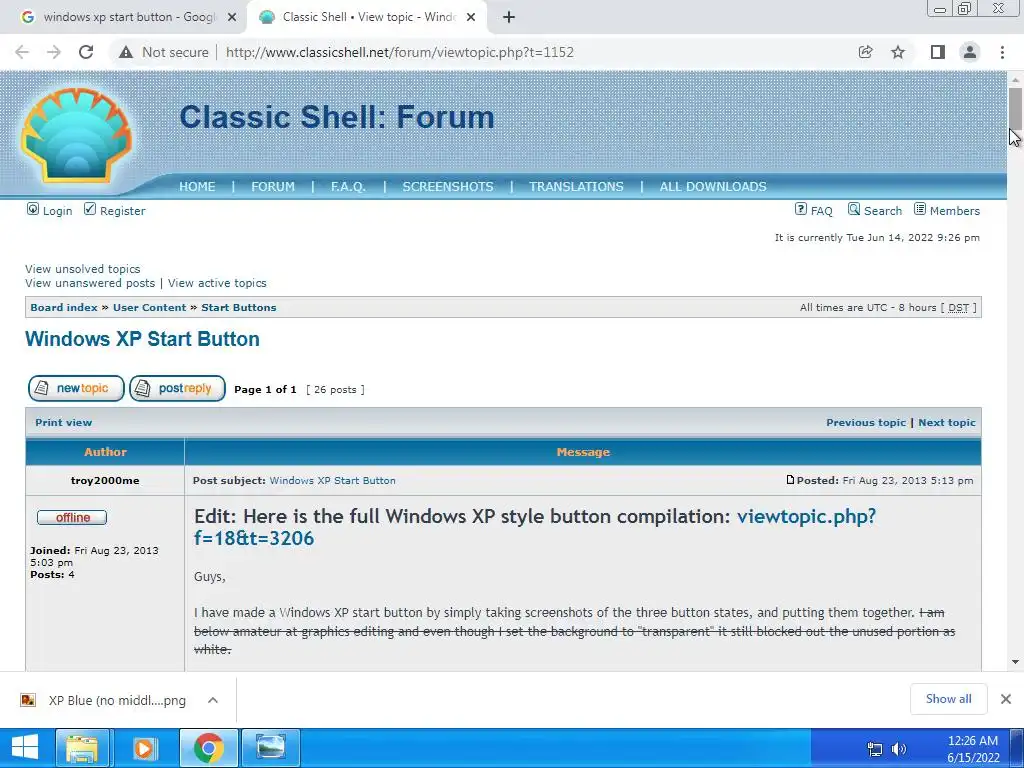Click the FAQ question mark icon
Image resolution: width=1024 pixels, height=768 pixels.
tap(801, 209)
